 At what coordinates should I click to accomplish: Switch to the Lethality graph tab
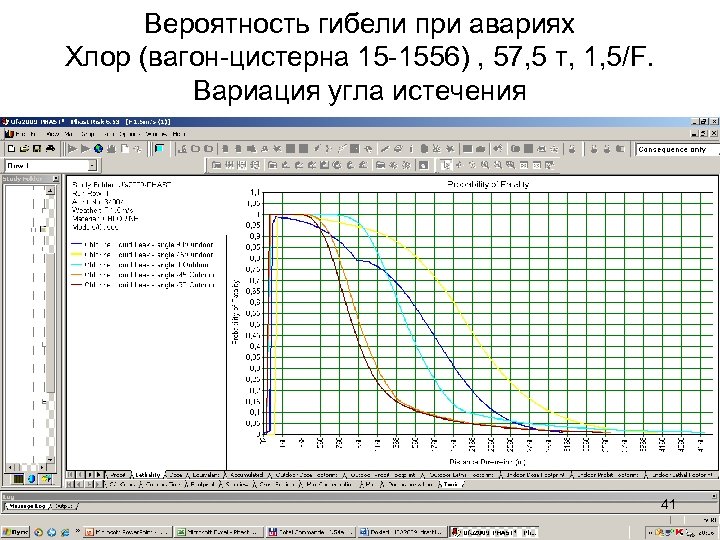148,475
